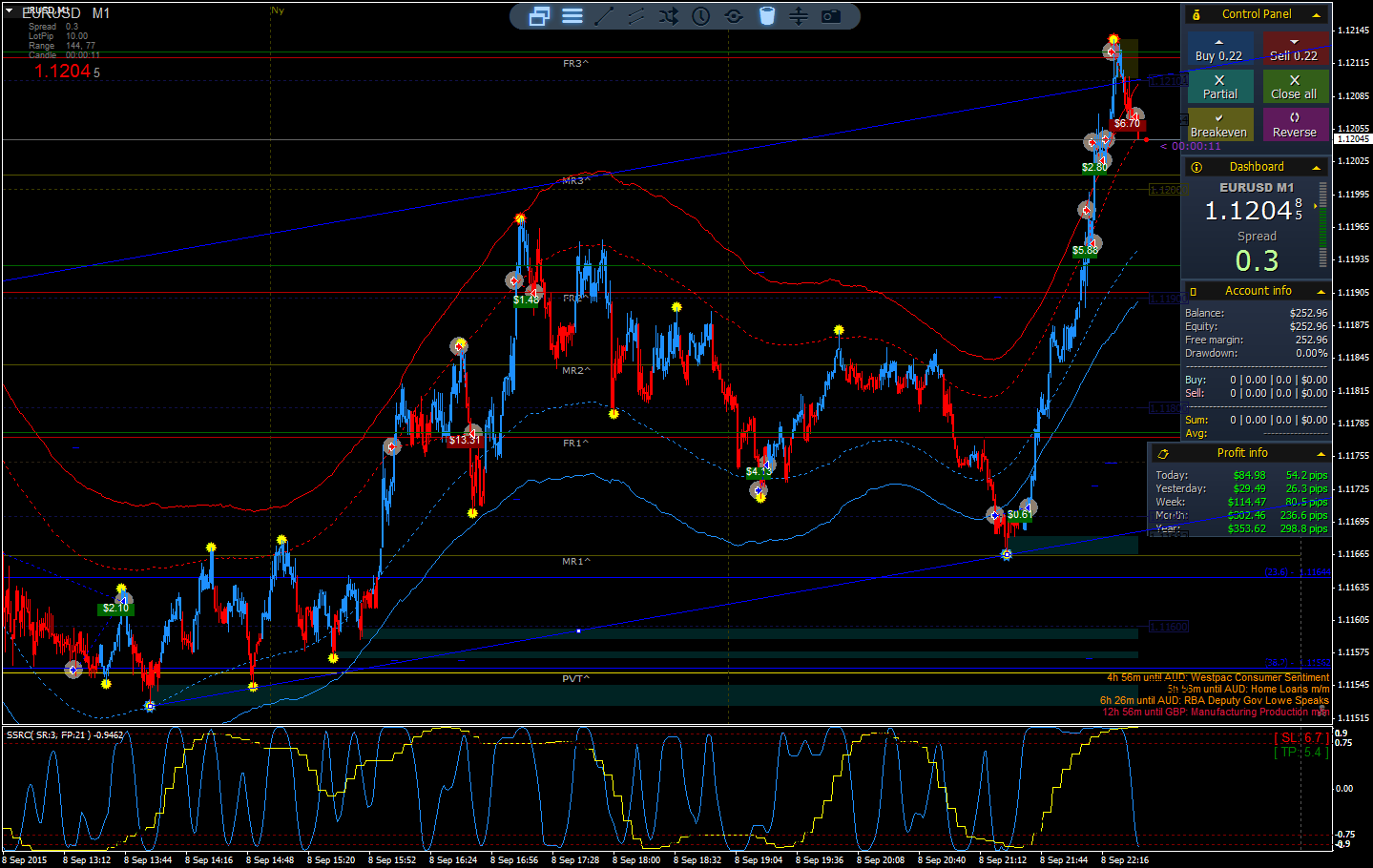Select the parallel channel lines tool
Image resolution: width=1373 pixels, height=868 pixels.
click(636, 16)
